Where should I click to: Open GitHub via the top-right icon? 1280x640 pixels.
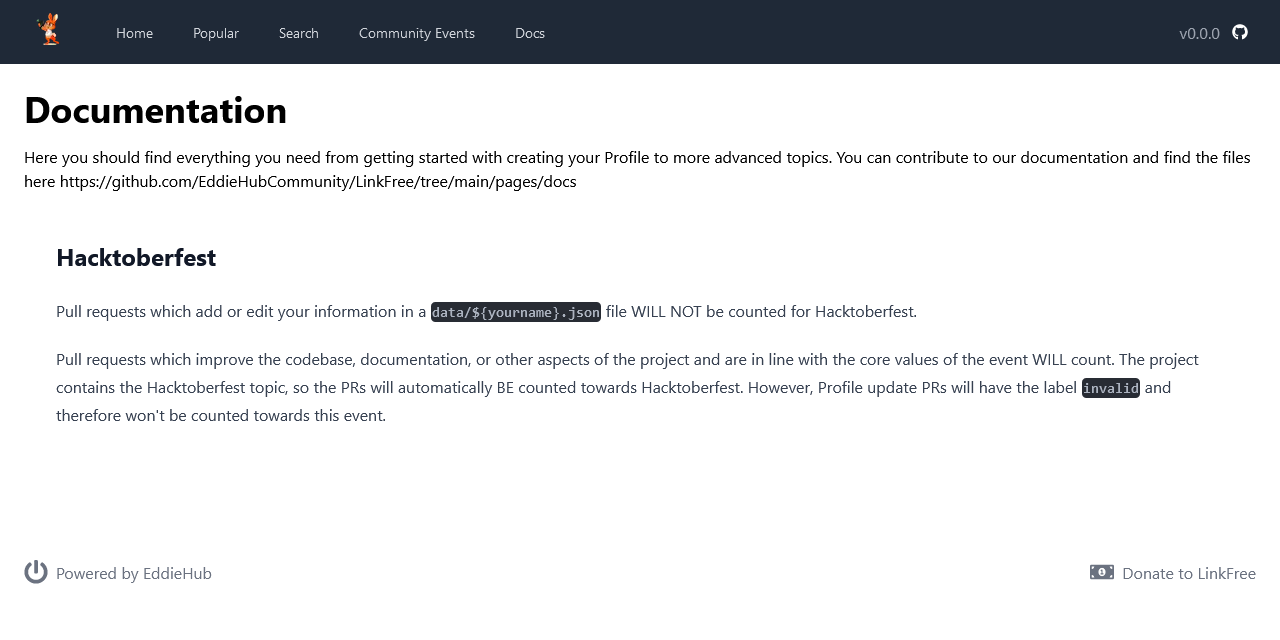tap(1240, 32)
